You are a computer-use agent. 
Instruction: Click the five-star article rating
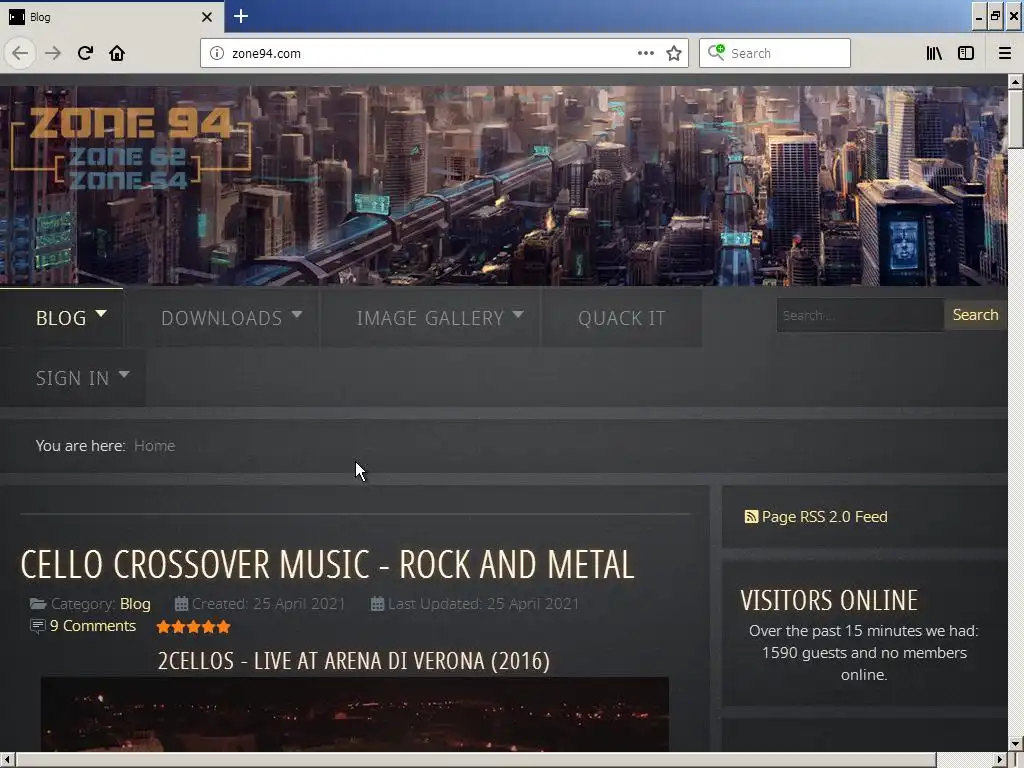click(193, 627)
